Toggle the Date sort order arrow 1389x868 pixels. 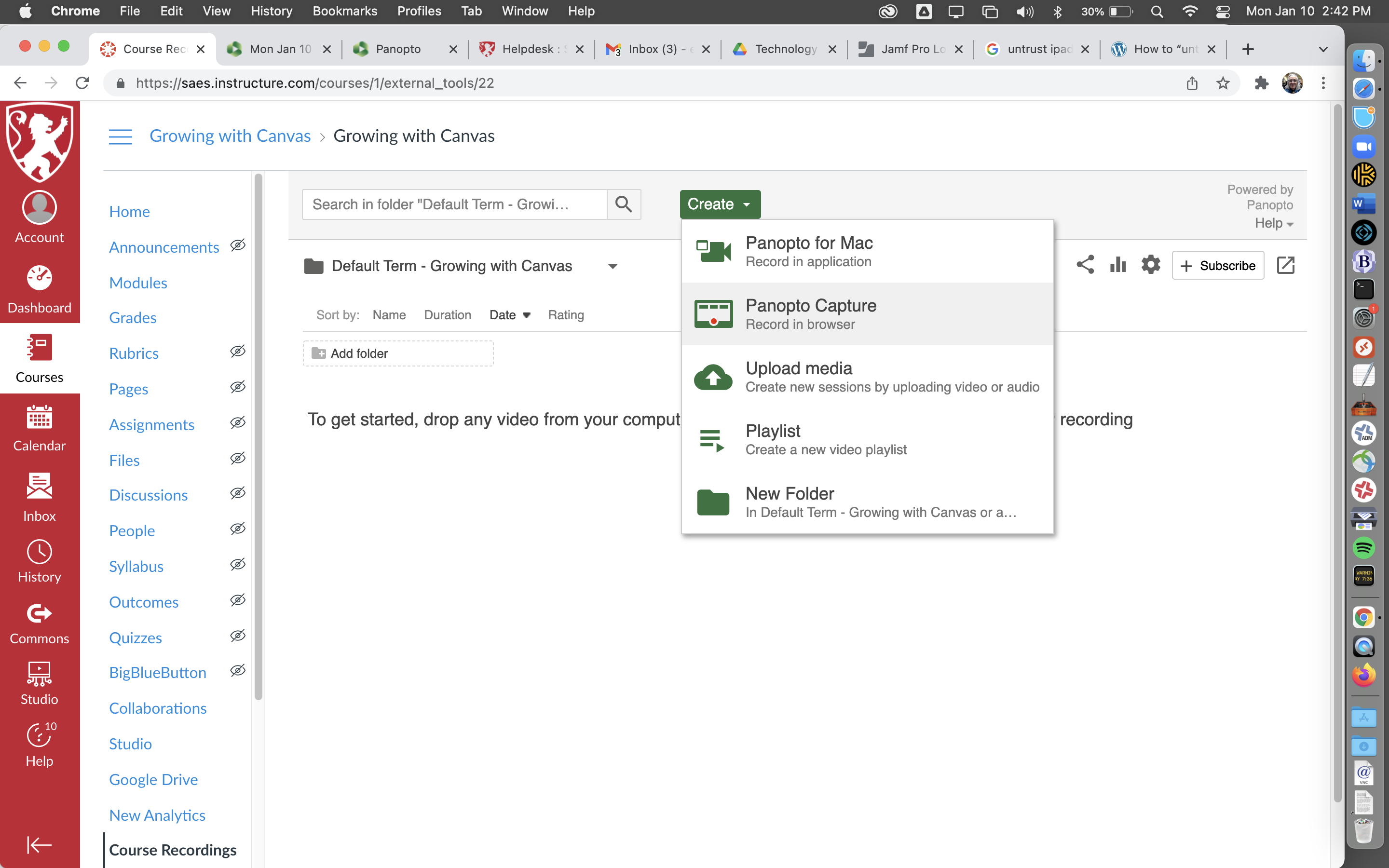(526, 315)
